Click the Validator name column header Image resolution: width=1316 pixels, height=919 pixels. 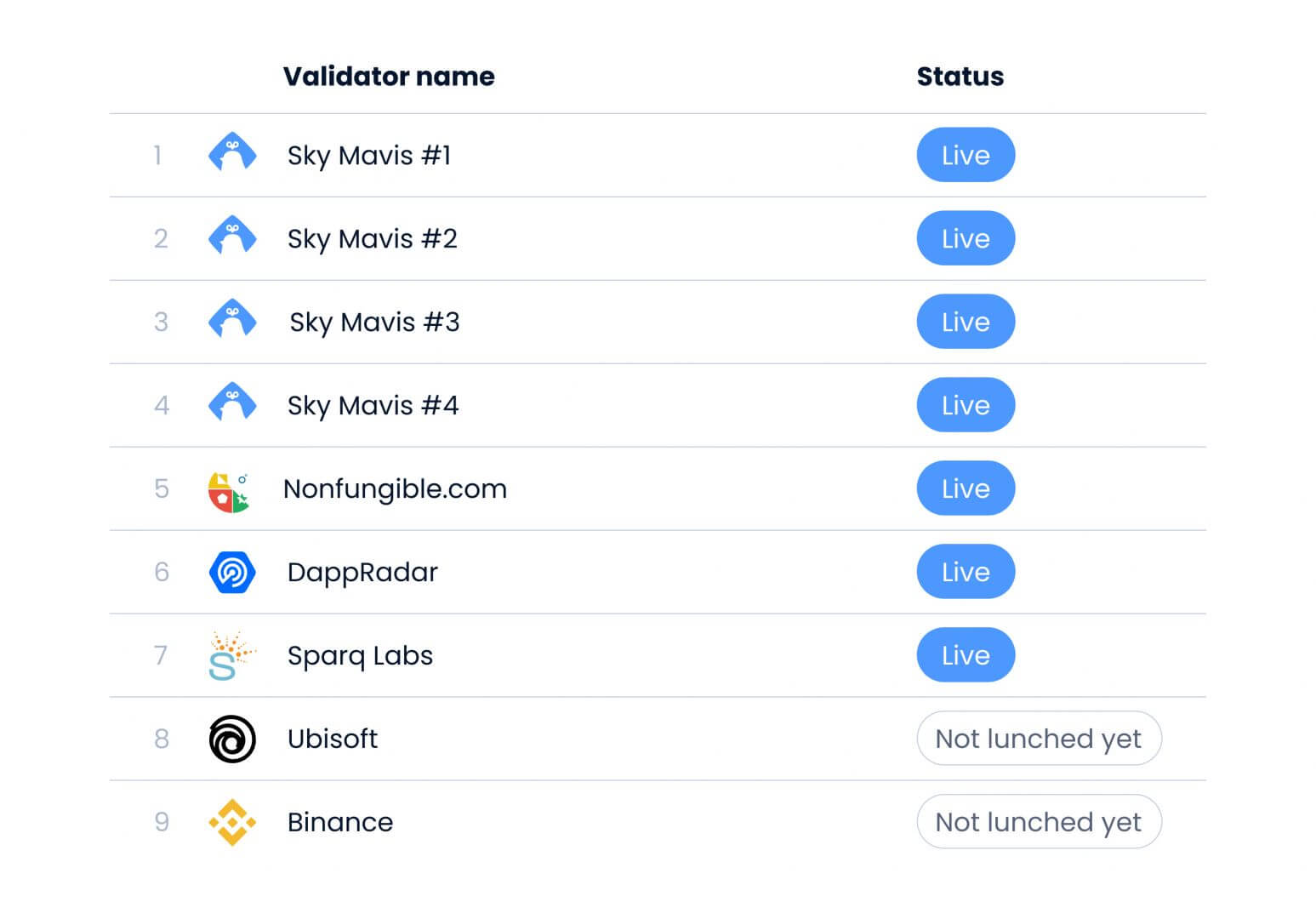click(x=389, y=77)
